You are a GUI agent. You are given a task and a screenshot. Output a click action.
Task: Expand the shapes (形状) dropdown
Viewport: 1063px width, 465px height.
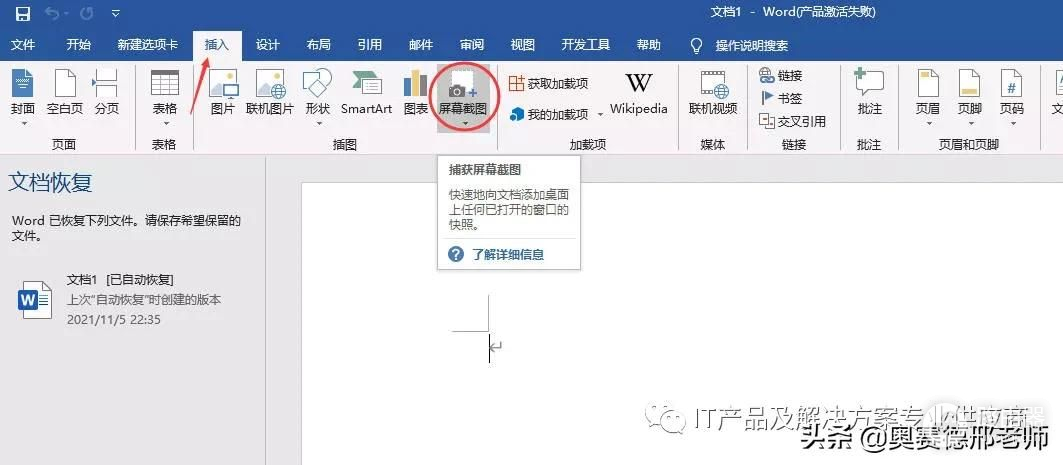(x=317, y=122)
